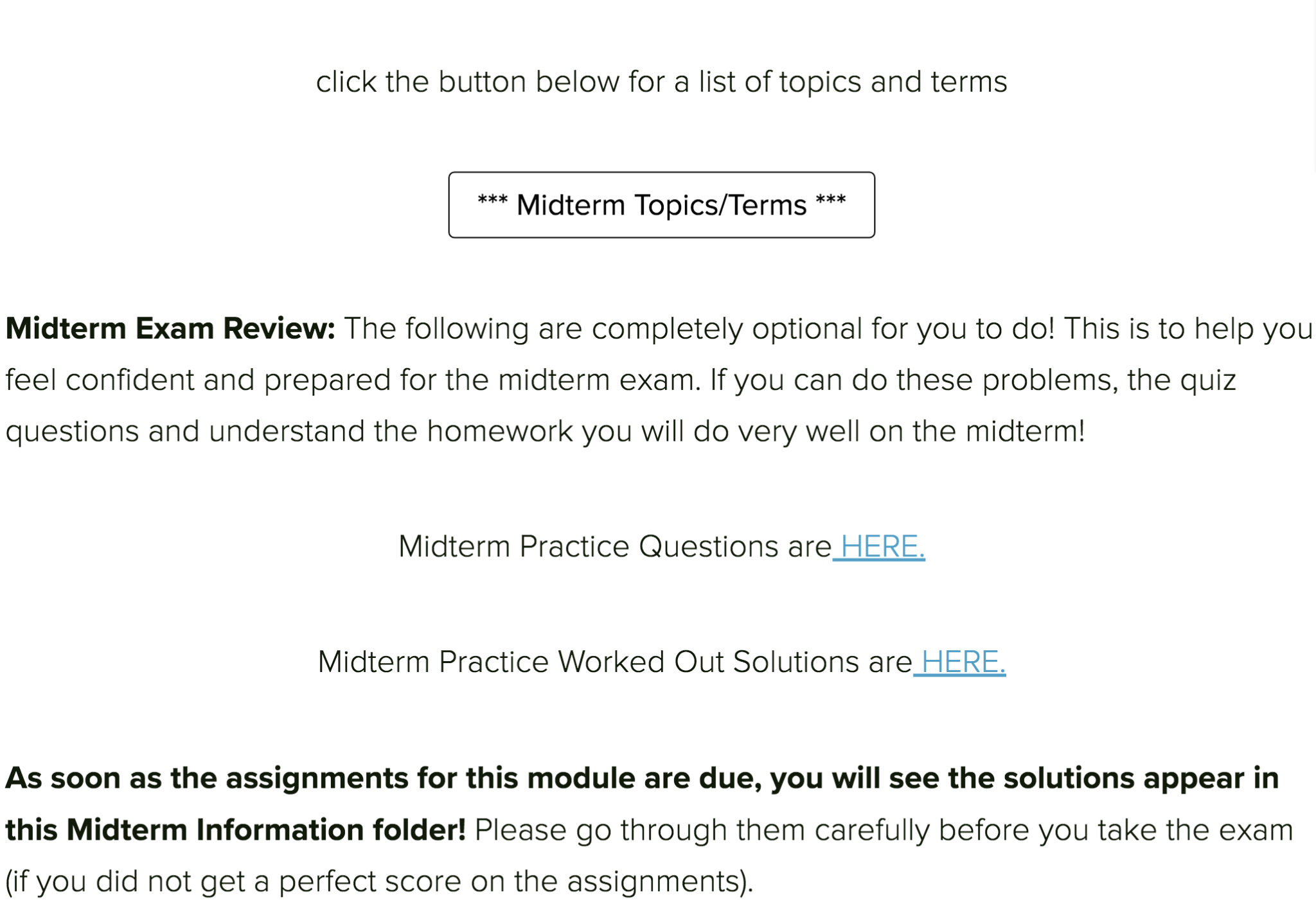The image size is (1316, 904).
Task: Click the 'click the button below' instruction text
Action: 661,82
